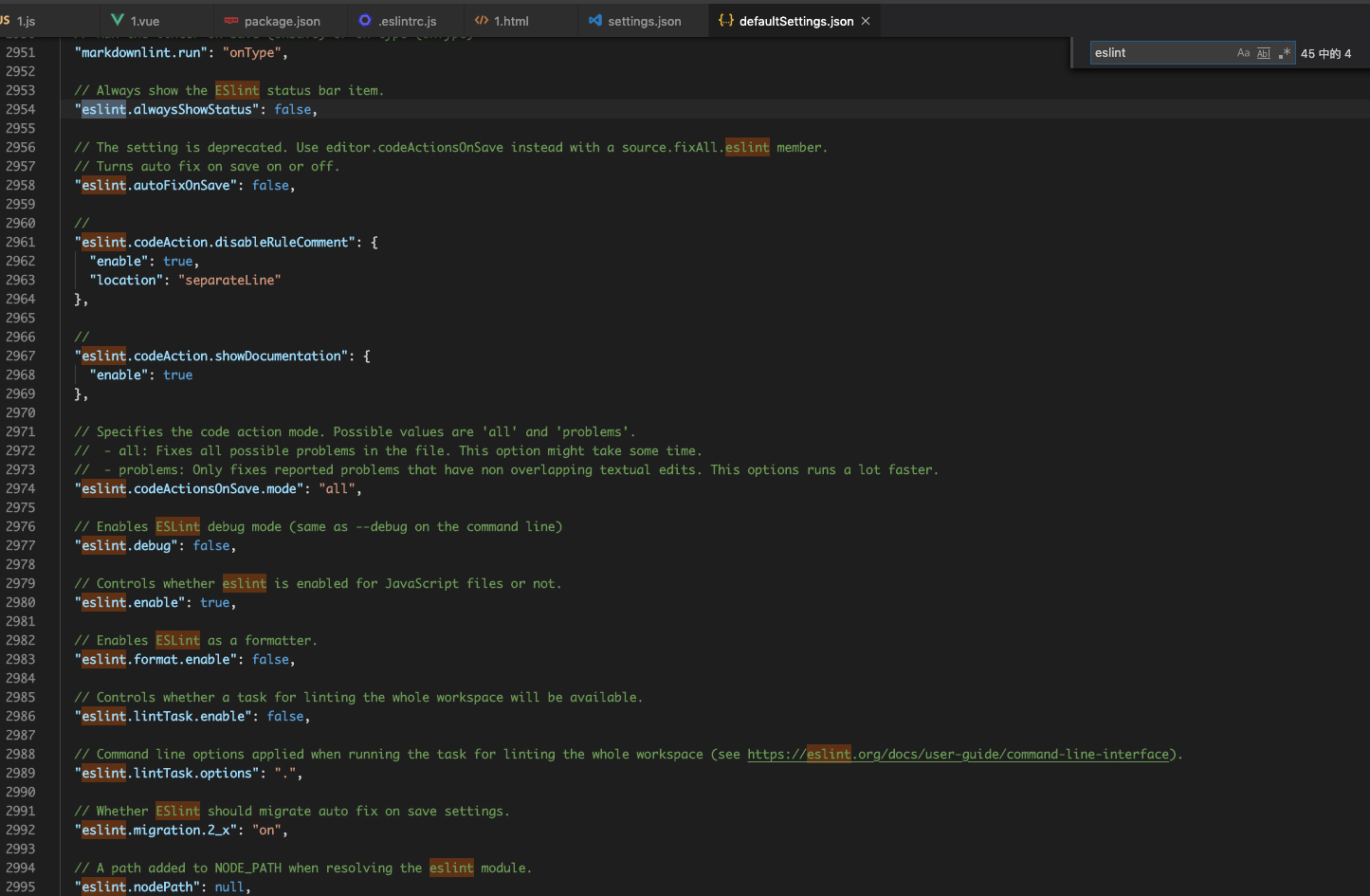This screenshot has width=1370, height=896.
Task: Click the JS icon on 1.js tab
Action: click(x=6, y=20)
